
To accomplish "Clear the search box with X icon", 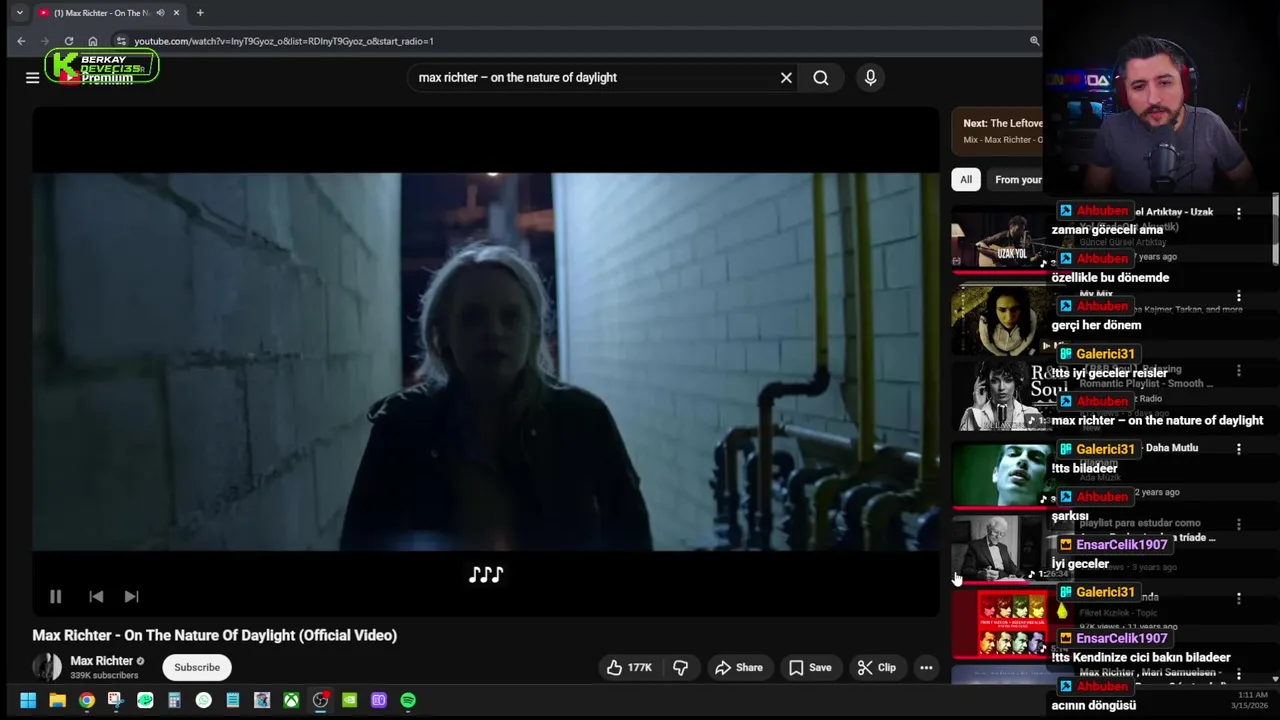I will click(786, 77).
